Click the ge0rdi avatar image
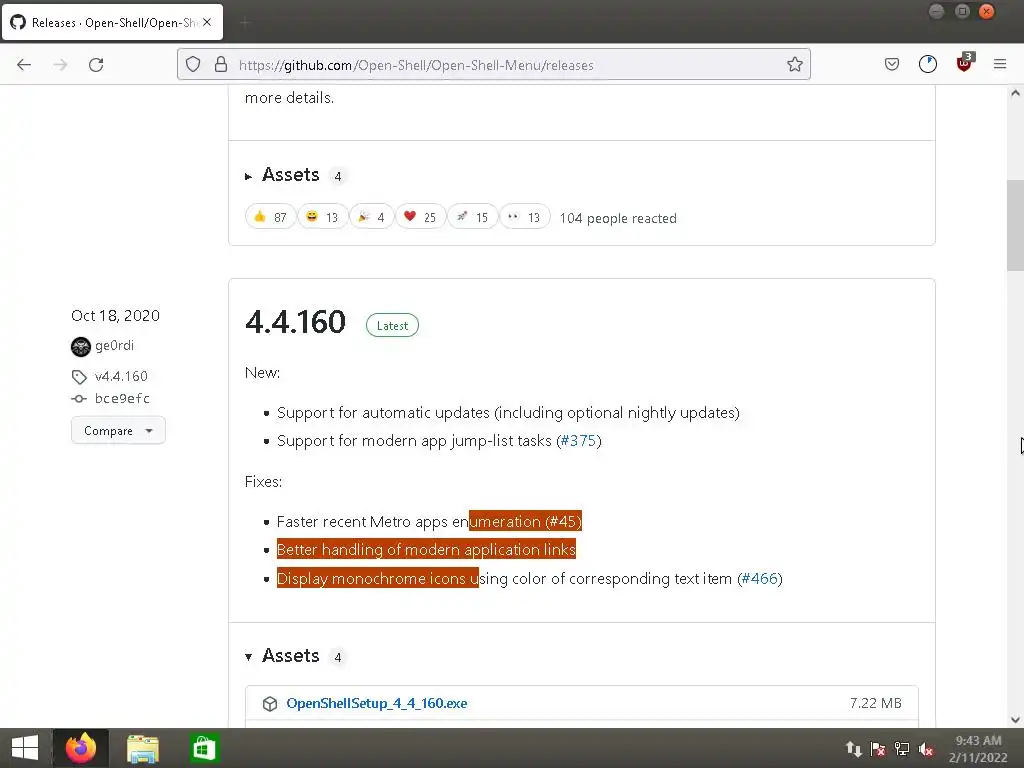This screenshot has height=768, width=1024. [x=80, y=346]
